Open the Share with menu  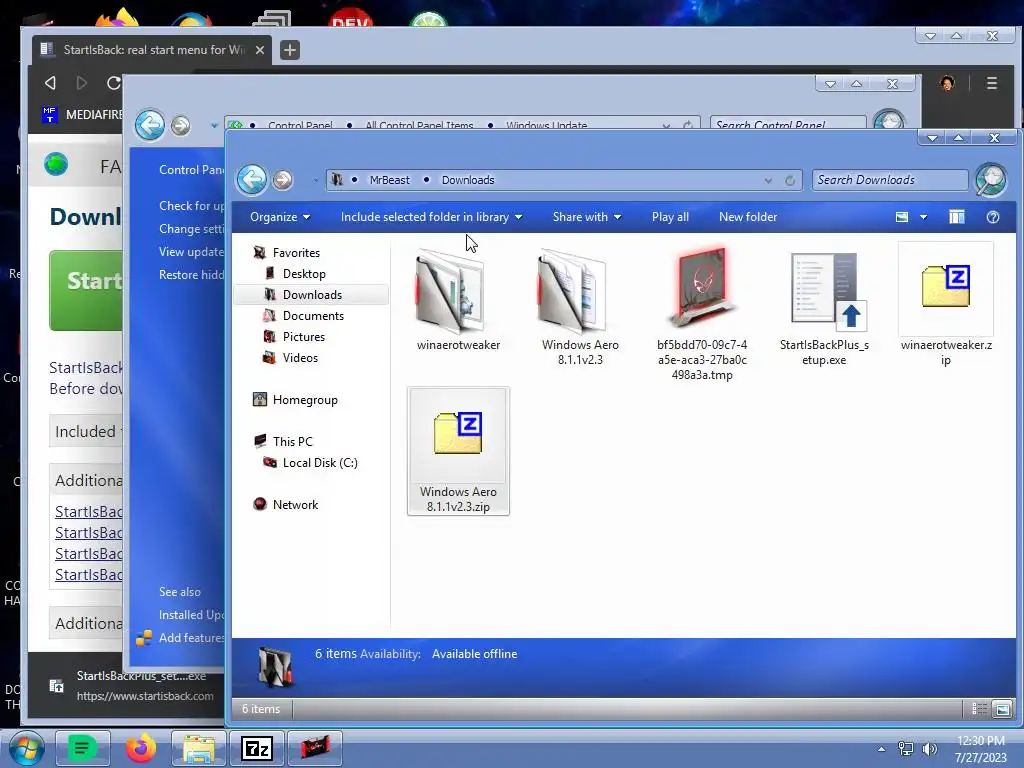click(586, 217)
